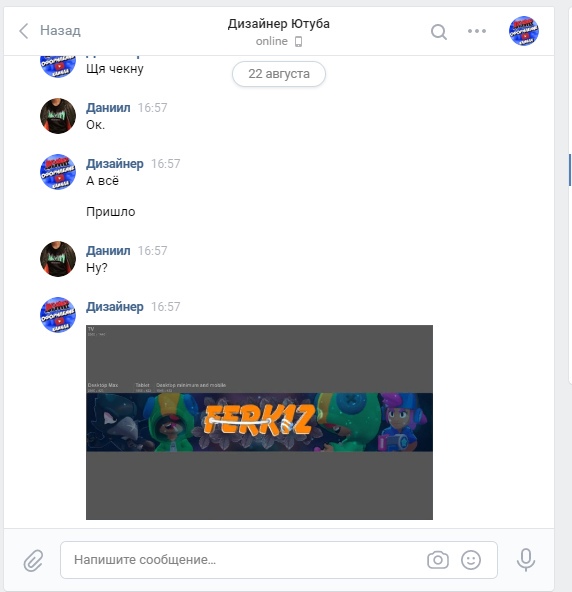The height and width of the screenshot is (592, 572).
Task: Click the Дизайнер Ютуба chat title
Action: pos(279,24)
